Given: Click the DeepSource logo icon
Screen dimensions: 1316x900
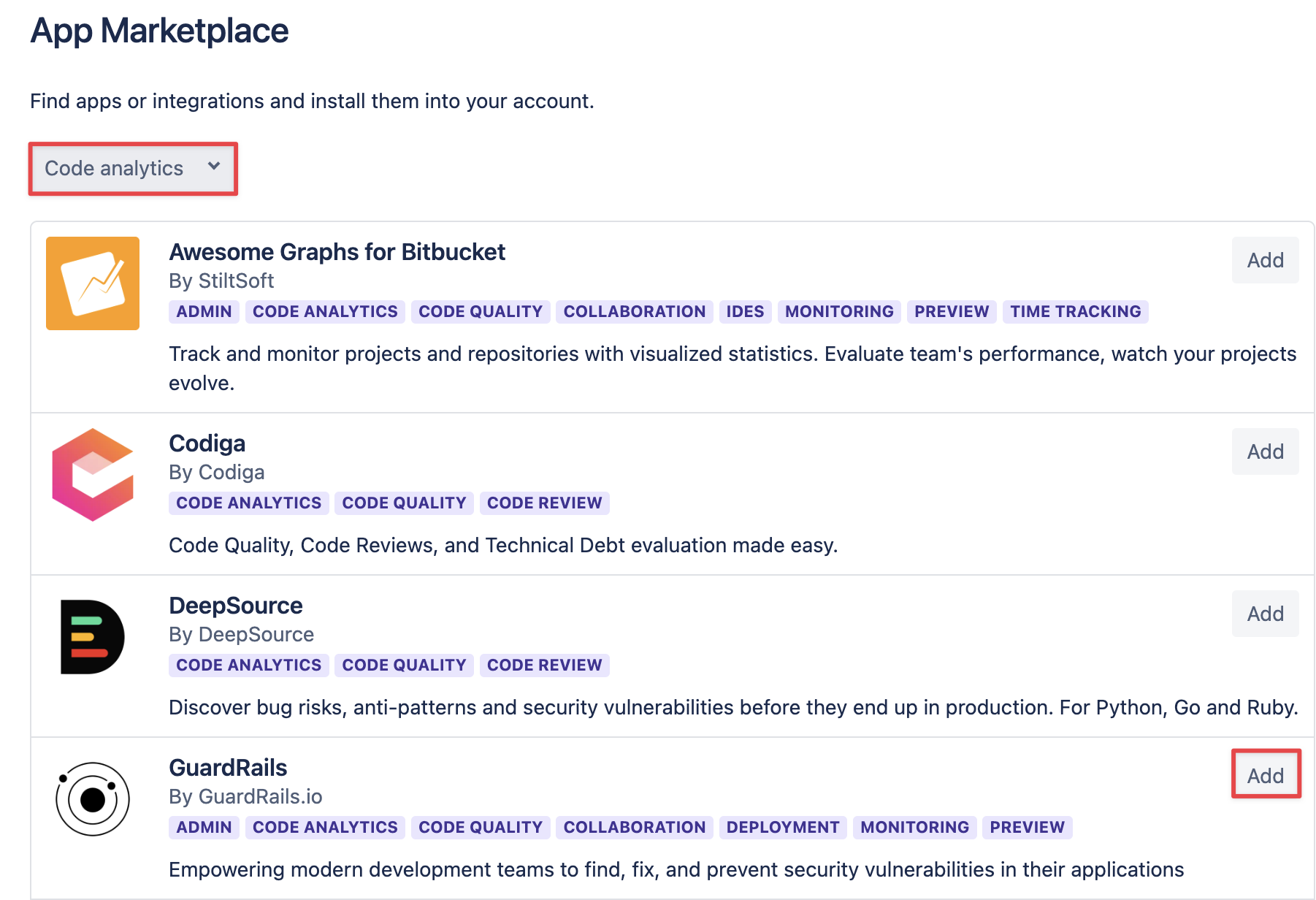Looking at the screenshot, I should tap(93, 637).
